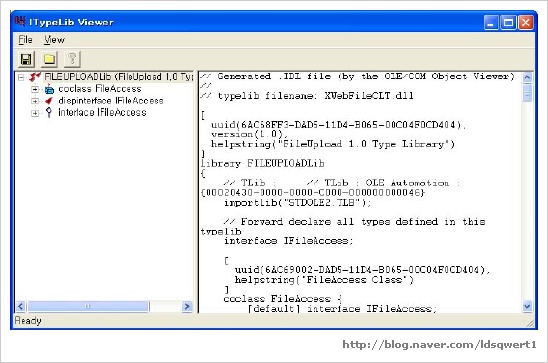
Task: Click the Save toolbar icon
Action: click(x=26, y=59)
